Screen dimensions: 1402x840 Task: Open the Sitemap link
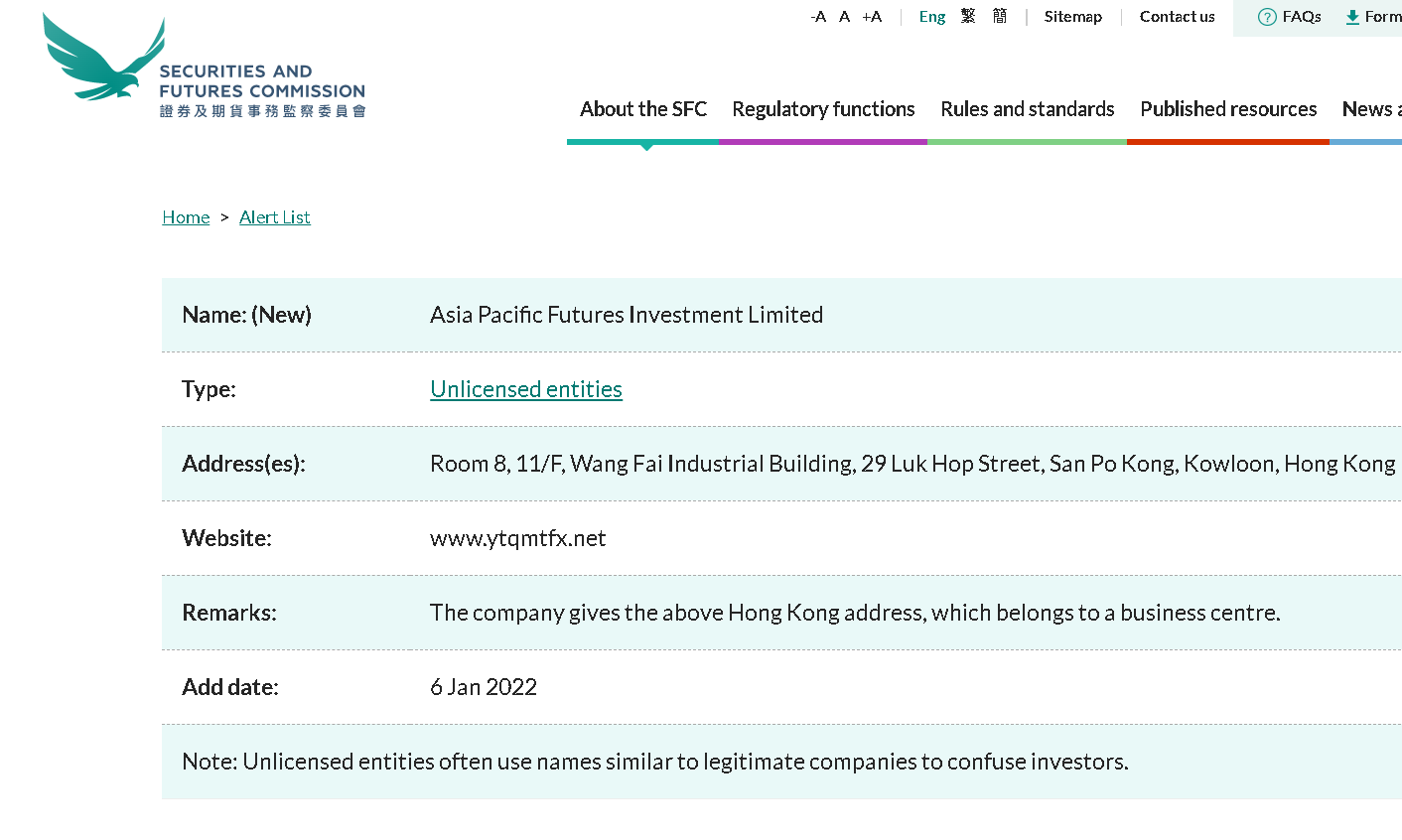pyautogui.click(x=1073, y=17)
